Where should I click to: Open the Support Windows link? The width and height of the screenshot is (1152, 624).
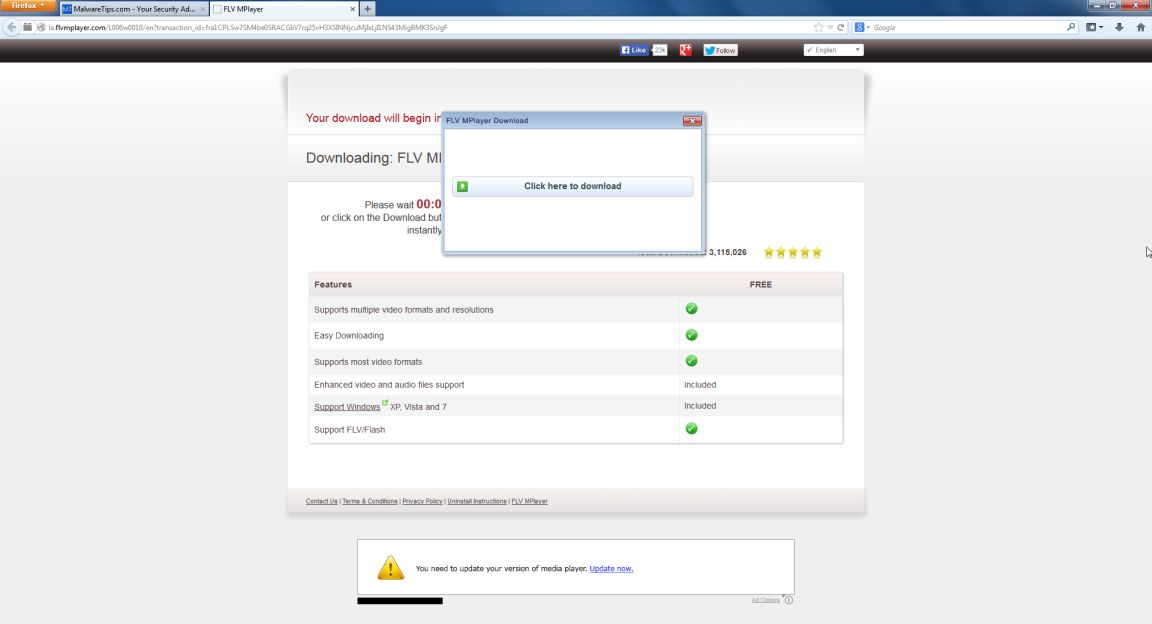347,407
